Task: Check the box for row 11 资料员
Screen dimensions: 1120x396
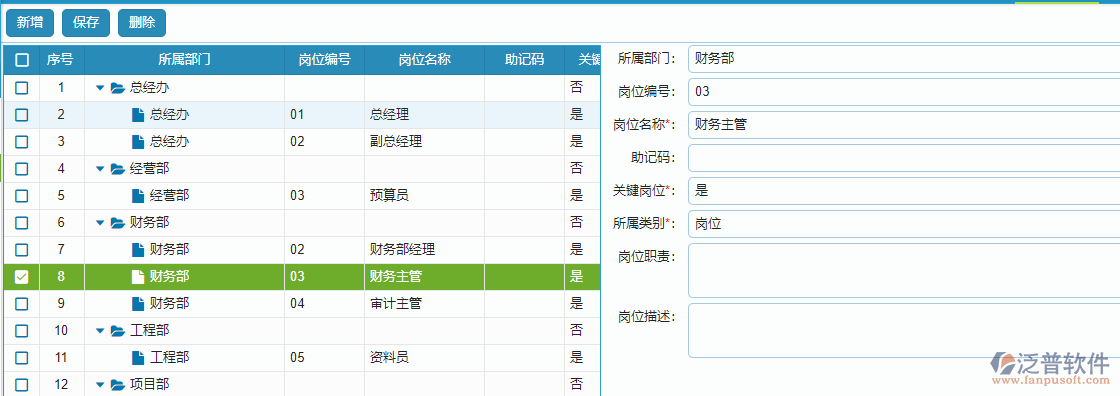Action: click(22, 357)
